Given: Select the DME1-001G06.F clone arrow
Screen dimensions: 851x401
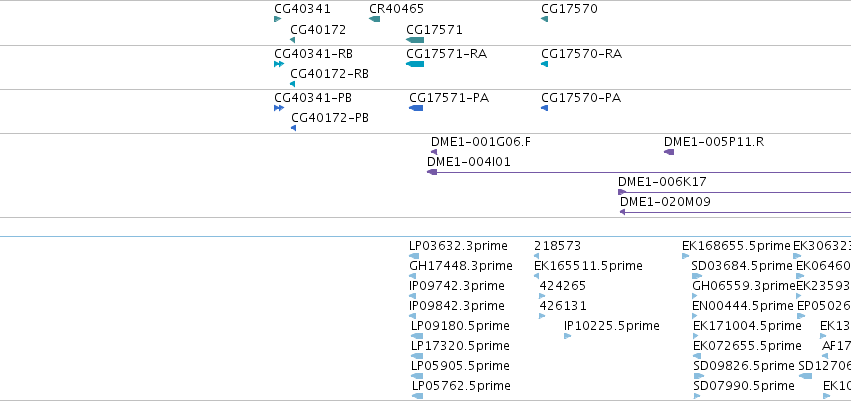Looking at the screenshot, I should pos(434,152).
